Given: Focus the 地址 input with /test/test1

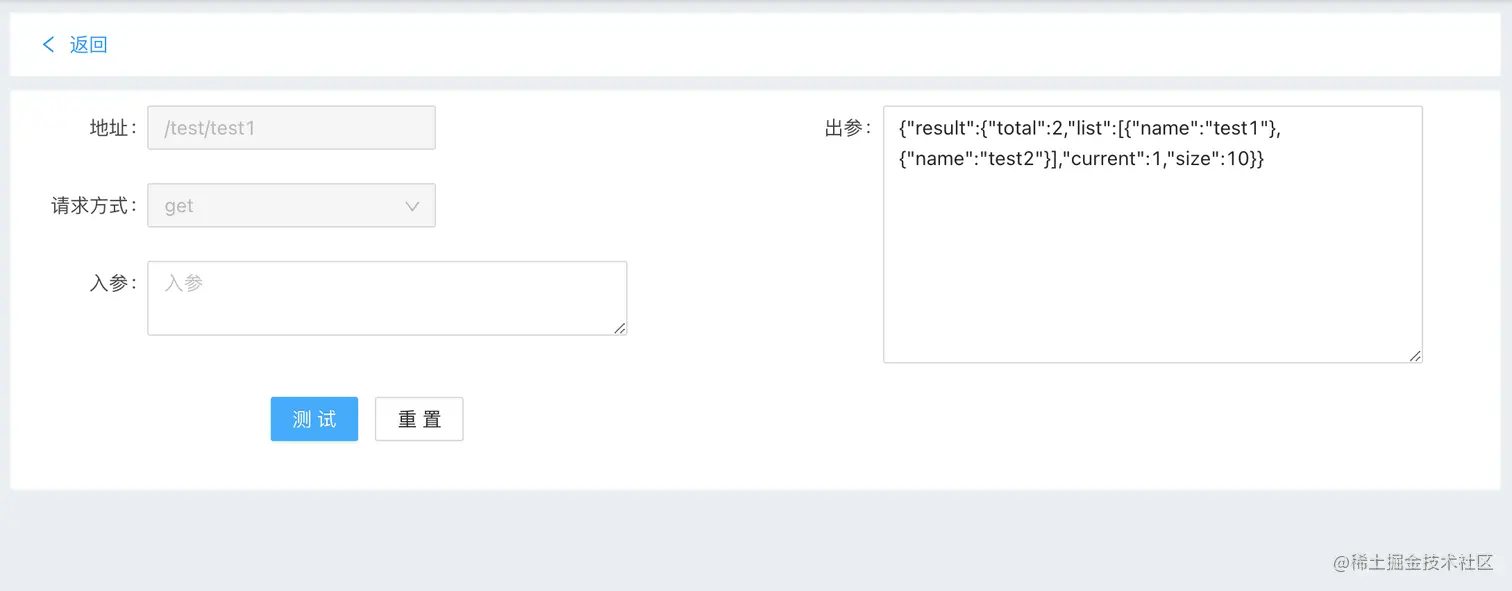Looking at the screenshot, I should click(x=290, y=128).
